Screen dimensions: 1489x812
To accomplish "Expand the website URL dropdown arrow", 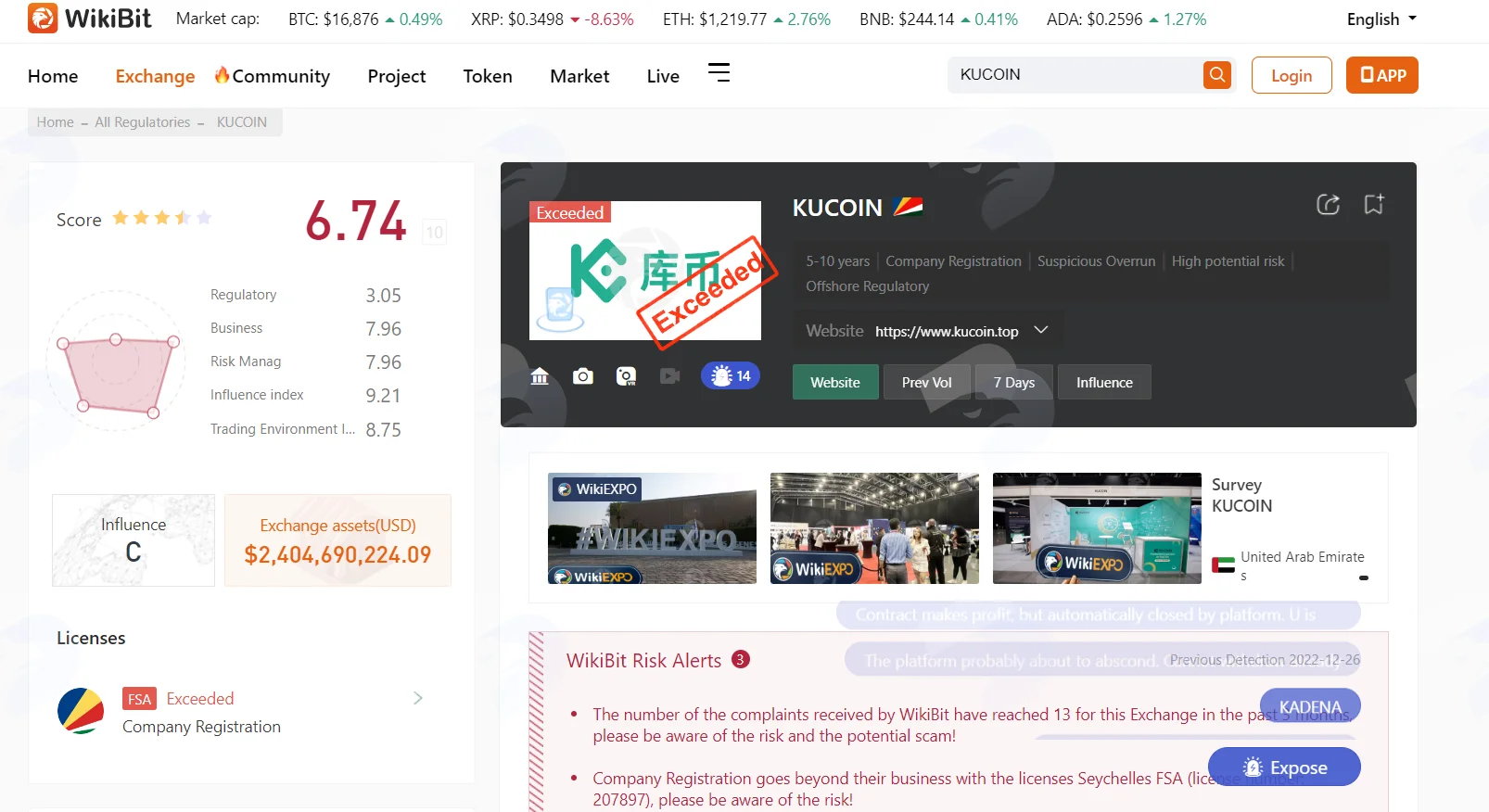I will (x=1041, y=330).
